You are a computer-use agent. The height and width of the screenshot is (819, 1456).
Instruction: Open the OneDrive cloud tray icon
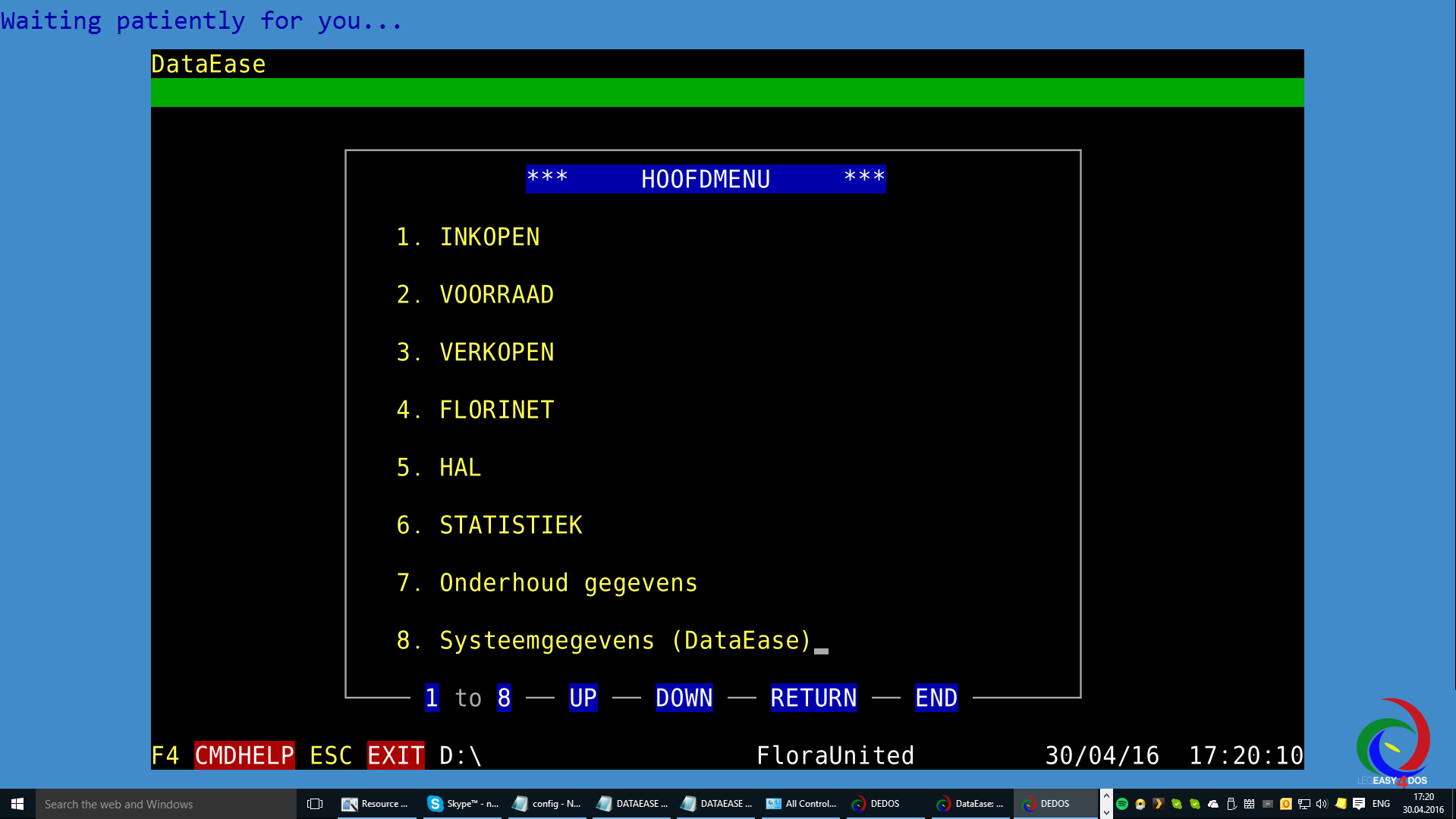[1213, 804]
